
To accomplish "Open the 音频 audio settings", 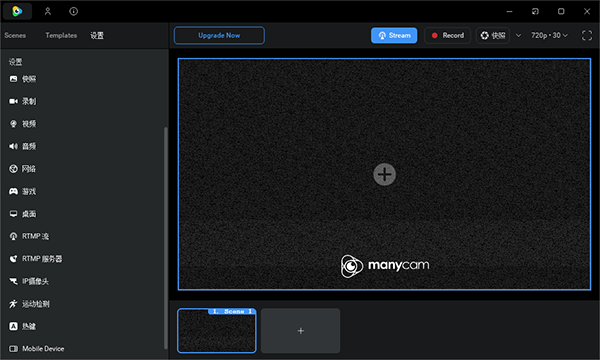I will (x=23, y=146).
